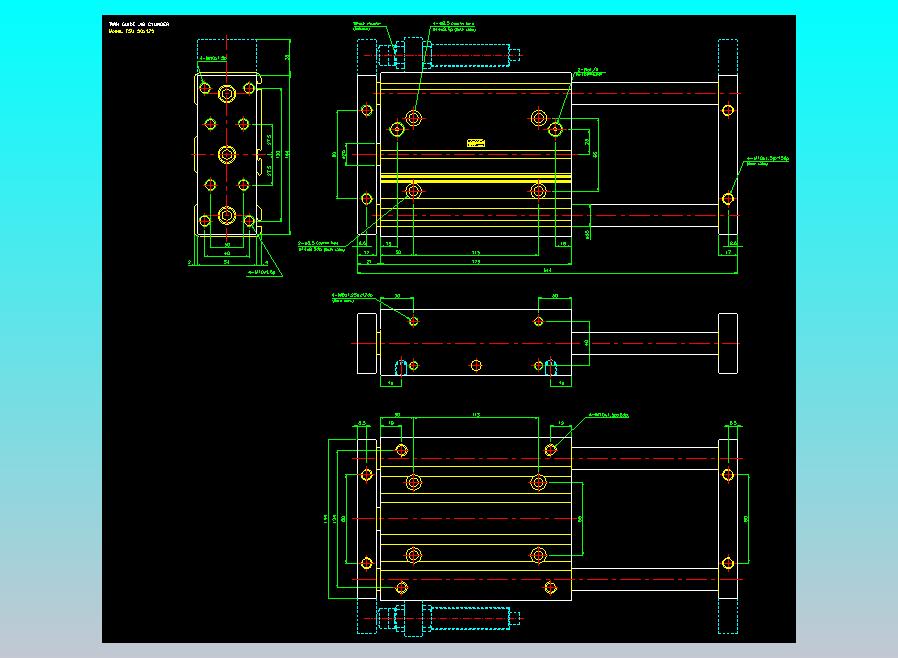
Task: Pick the "4-M10x1.5p" leader note under end view
Action: coord(263,273)
